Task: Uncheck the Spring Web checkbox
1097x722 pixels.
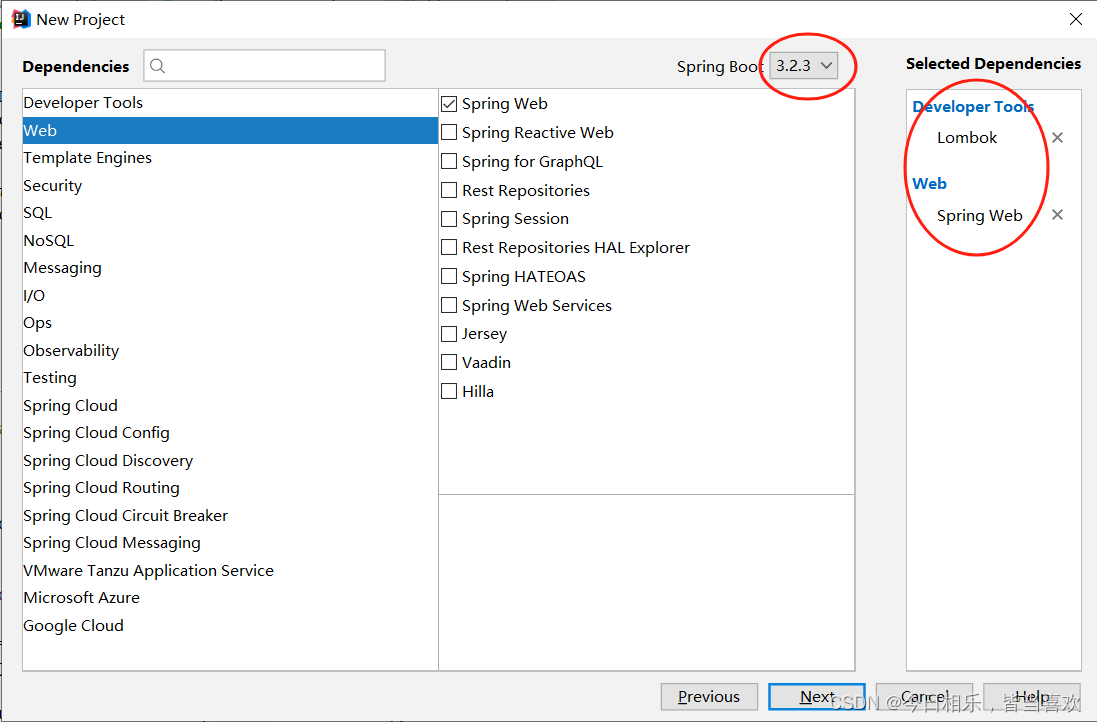Action: pos(449,104)
